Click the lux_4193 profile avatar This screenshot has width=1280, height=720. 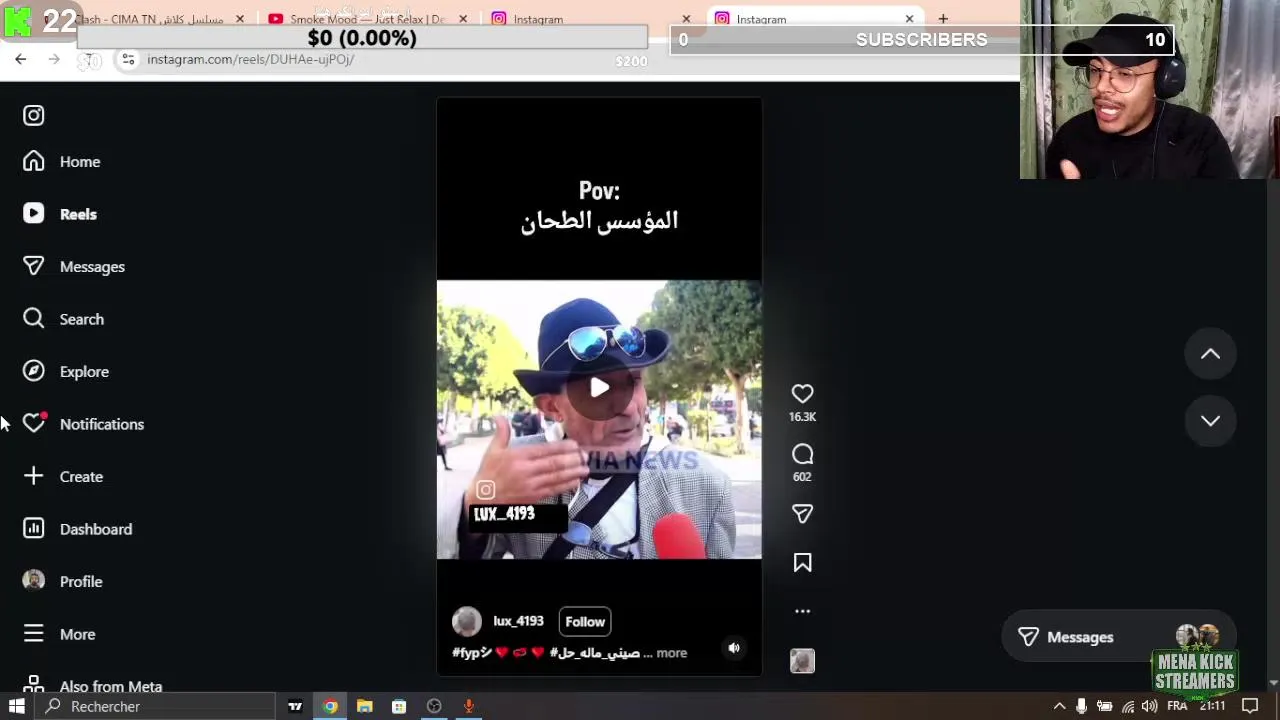(x=467, y=622)
